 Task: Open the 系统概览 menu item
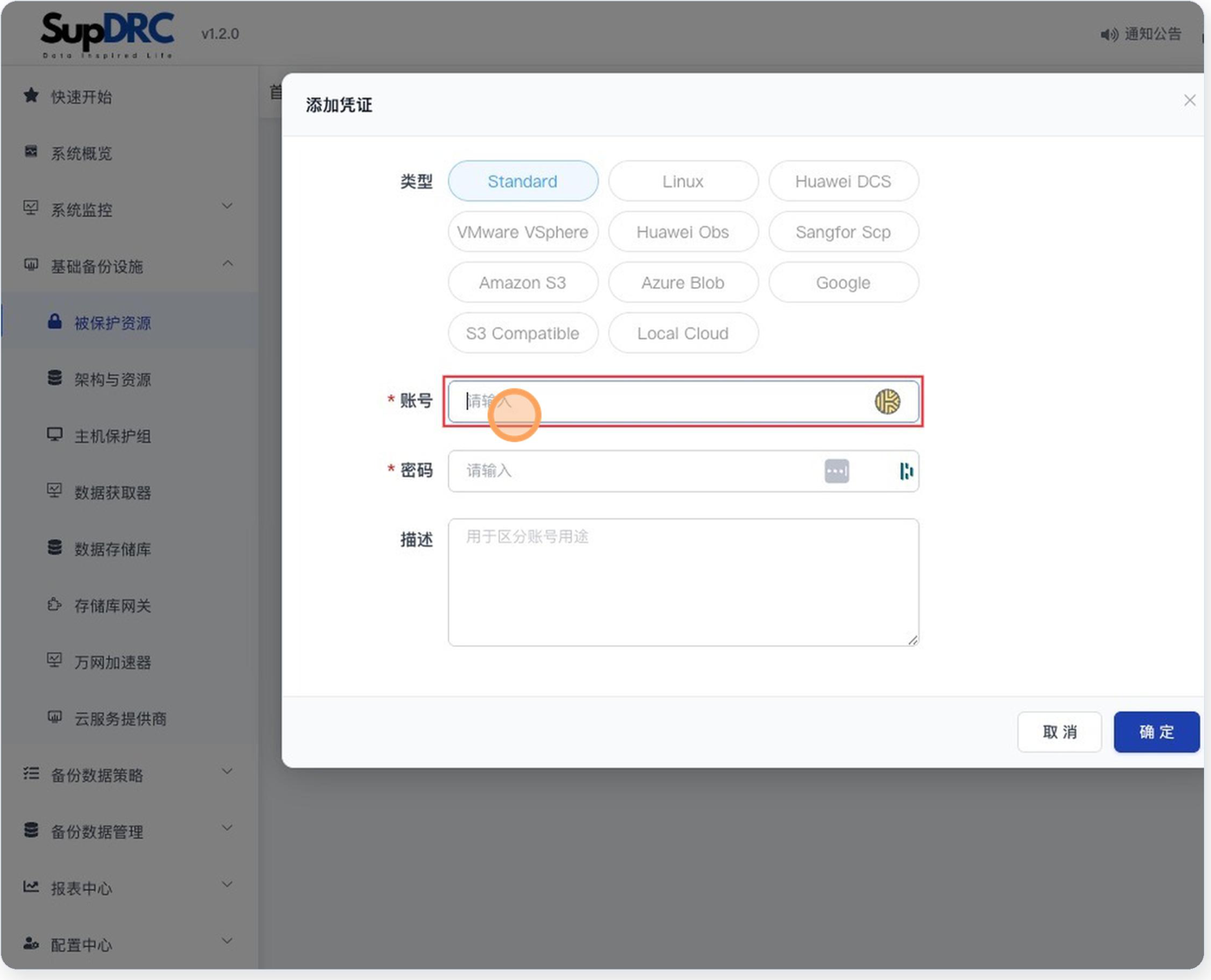tap(130, 153)
